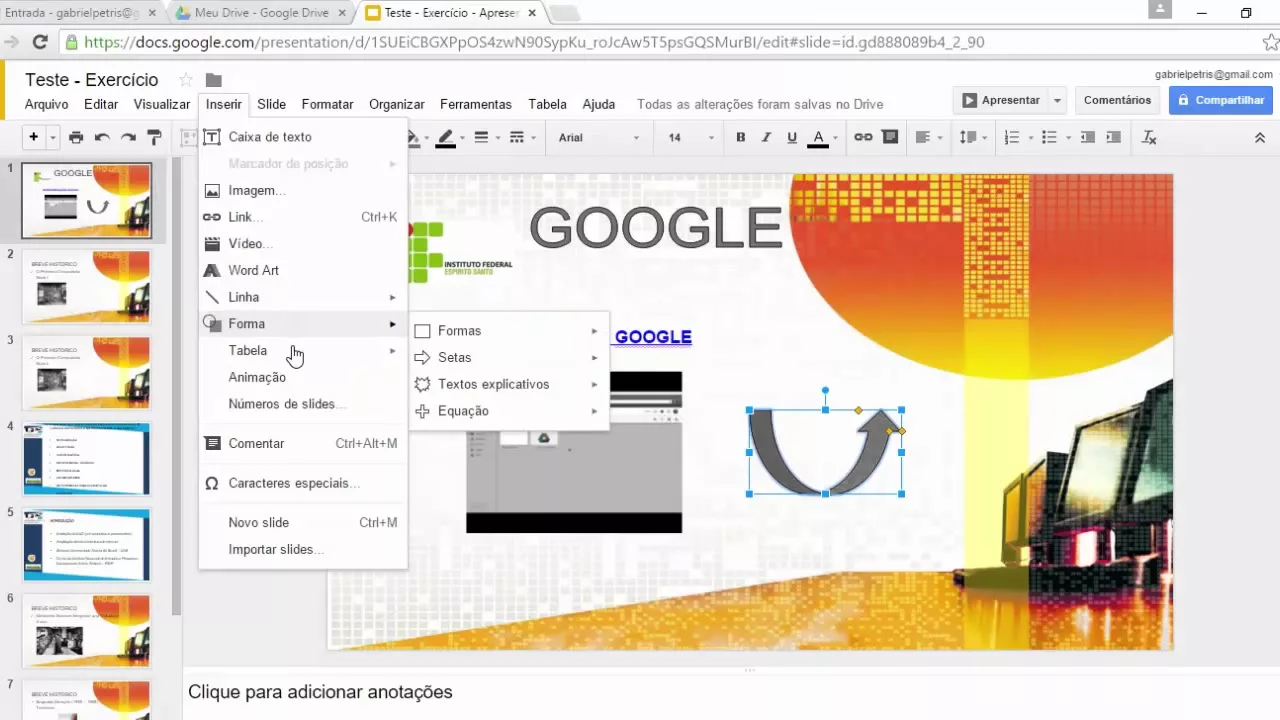
Task: Click the insert link chain icon in toolbar
Action: click(862, 137)
